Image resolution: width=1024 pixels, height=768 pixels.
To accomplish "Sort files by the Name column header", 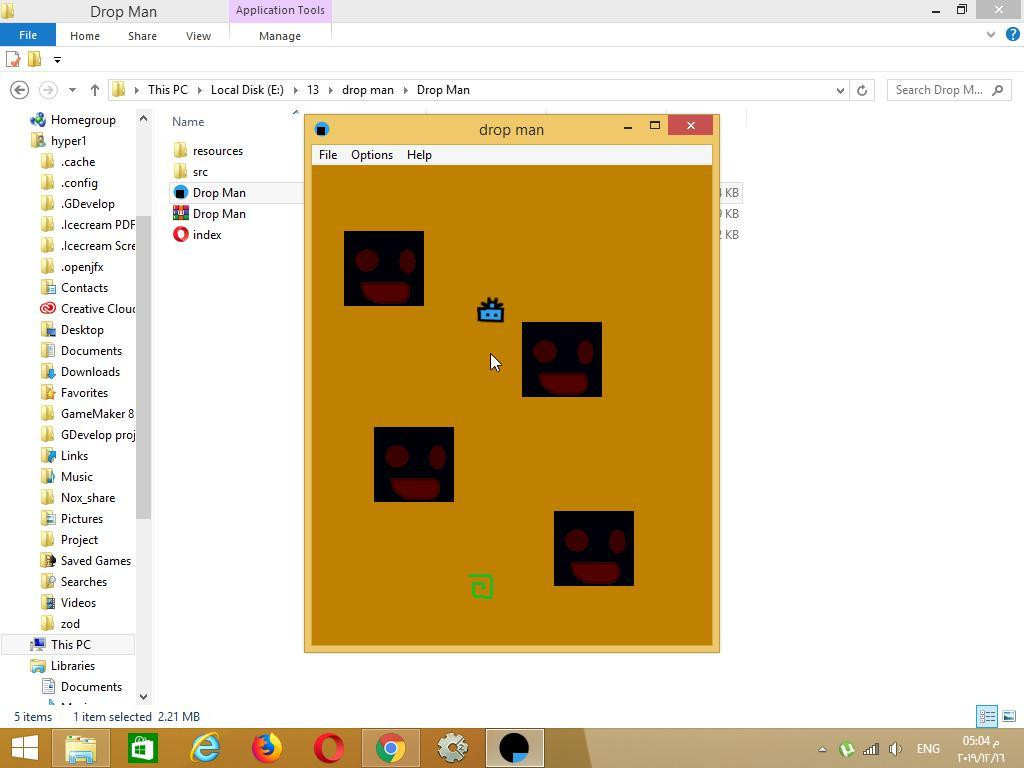I will click(x=188, y=122).
